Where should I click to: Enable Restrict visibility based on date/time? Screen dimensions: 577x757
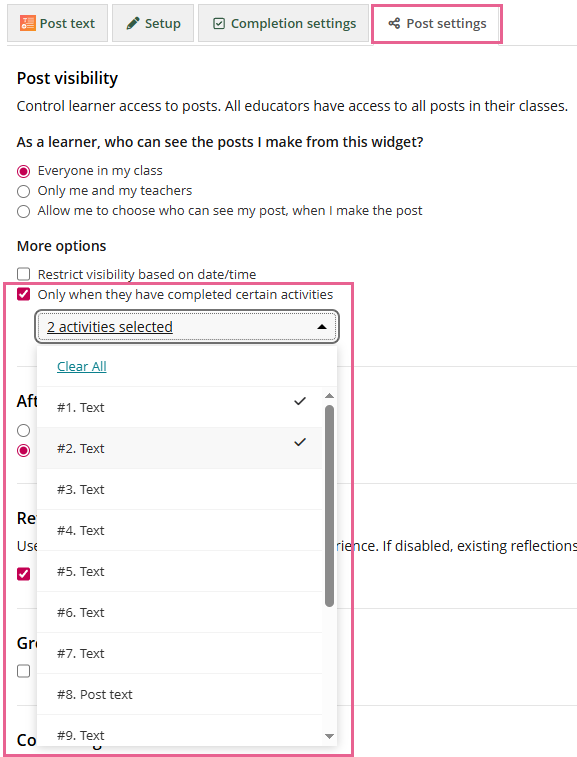tap(23, 274)
